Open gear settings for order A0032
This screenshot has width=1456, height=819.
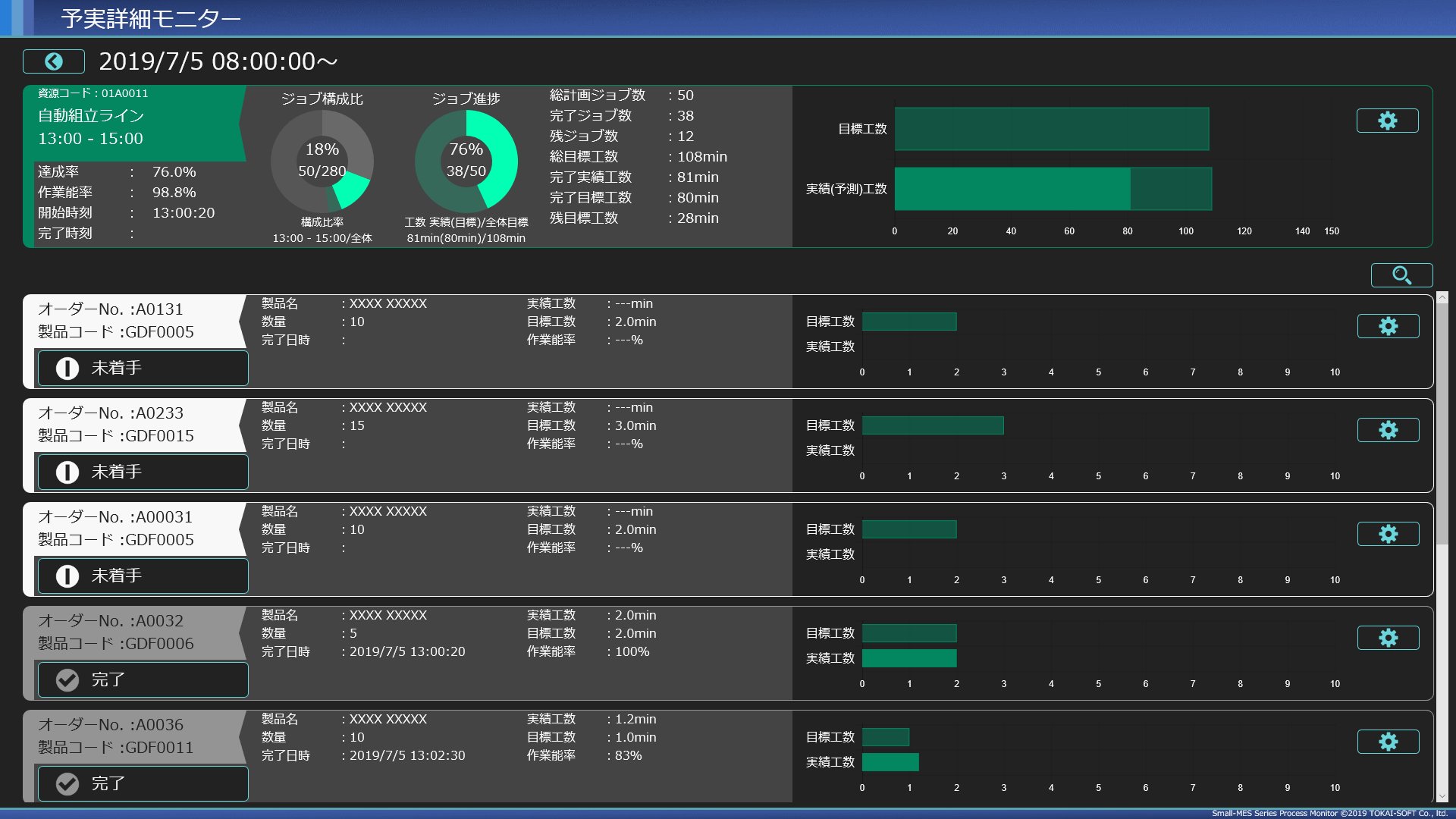pyautogui.click(x=1388, y=638)
